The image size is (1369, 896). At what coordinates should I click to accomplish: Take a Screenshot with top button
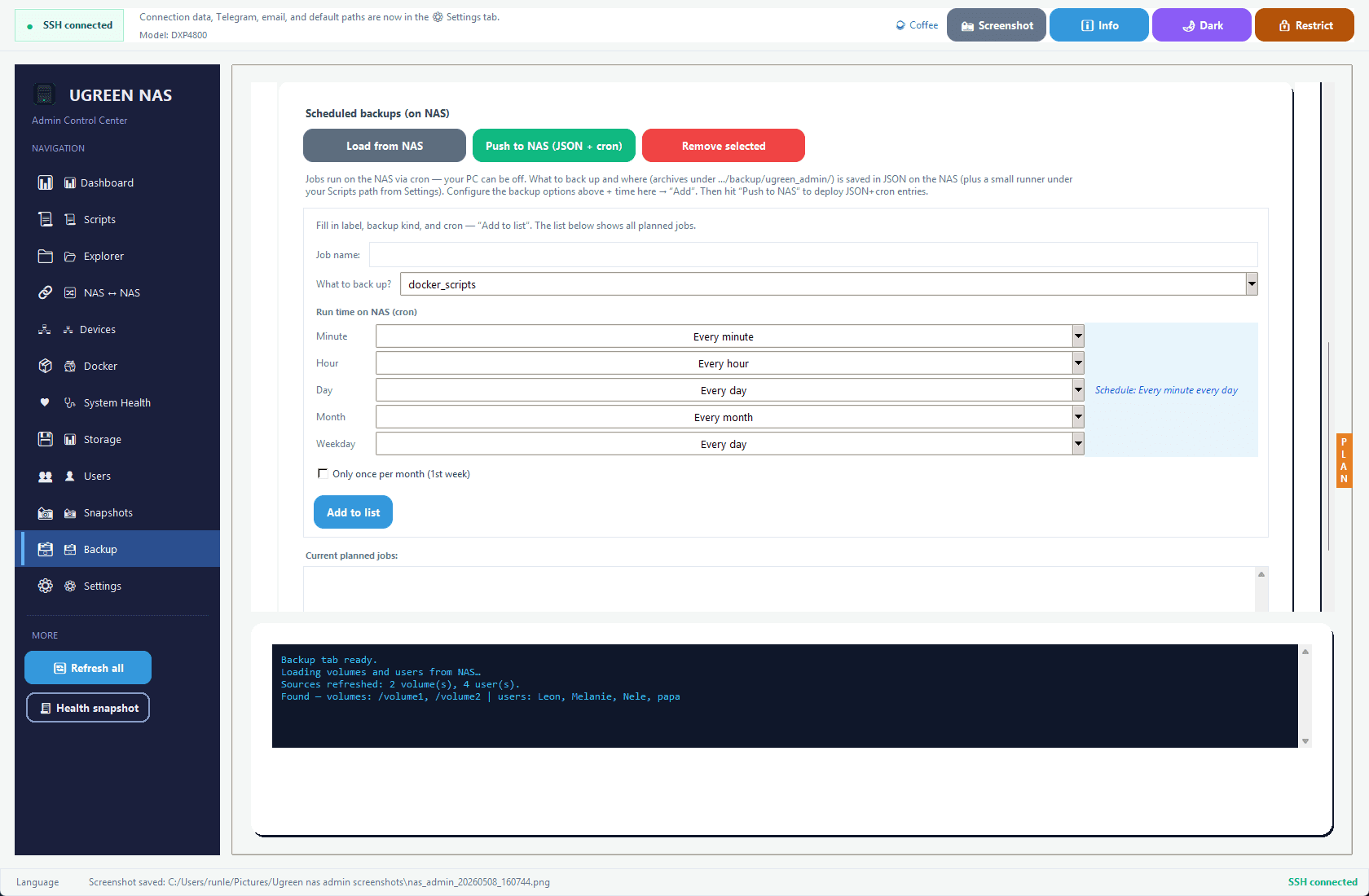click(997, 25)
